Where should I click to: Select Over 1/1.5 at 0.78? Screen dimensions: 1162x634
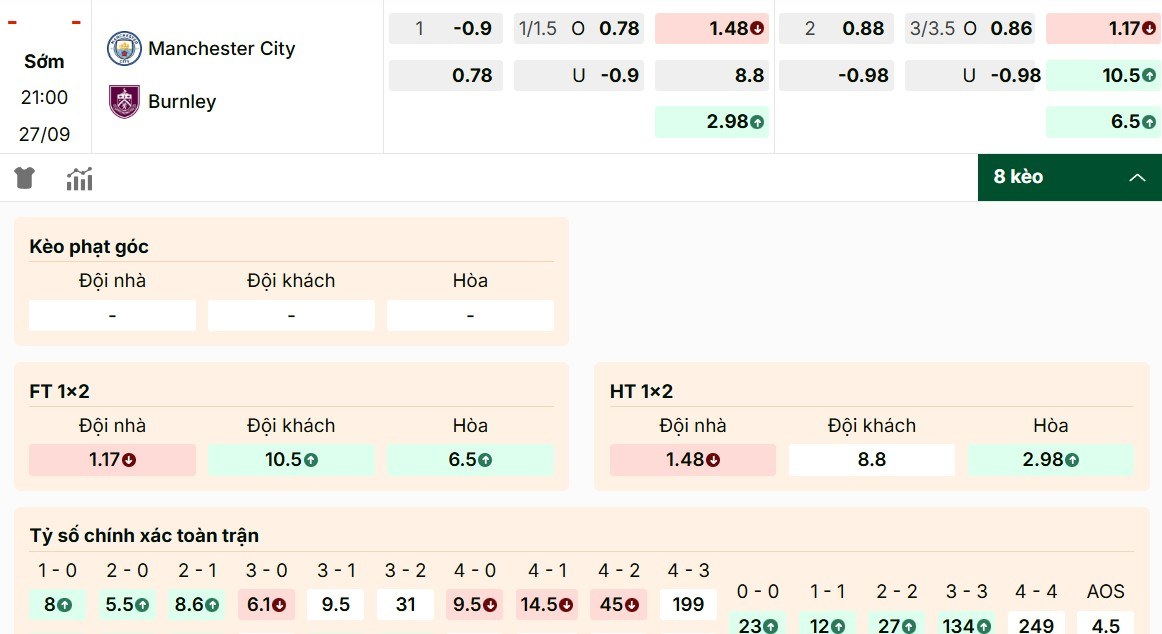pos(579,28)
